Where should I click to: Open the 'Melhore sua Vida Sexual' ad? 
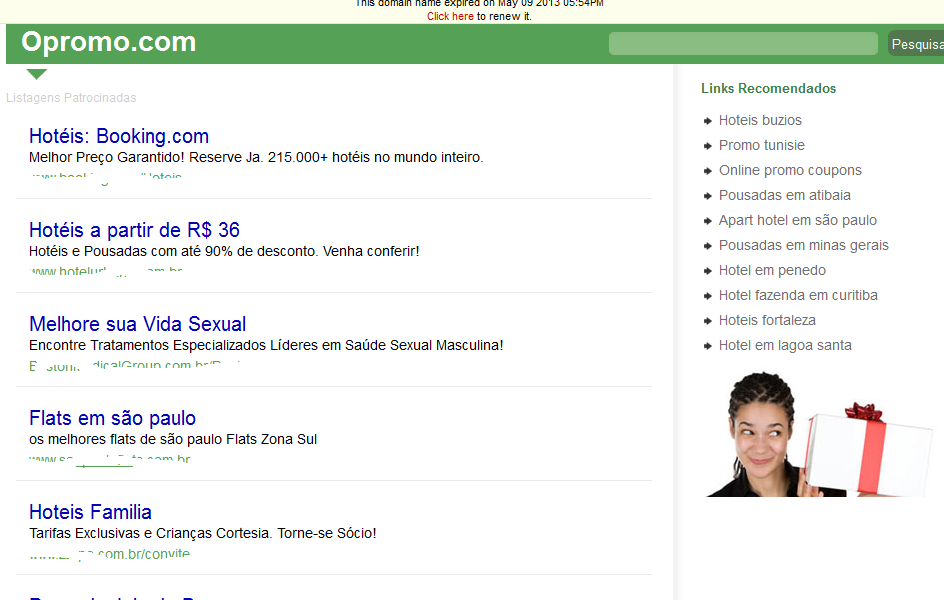(137, 324)
